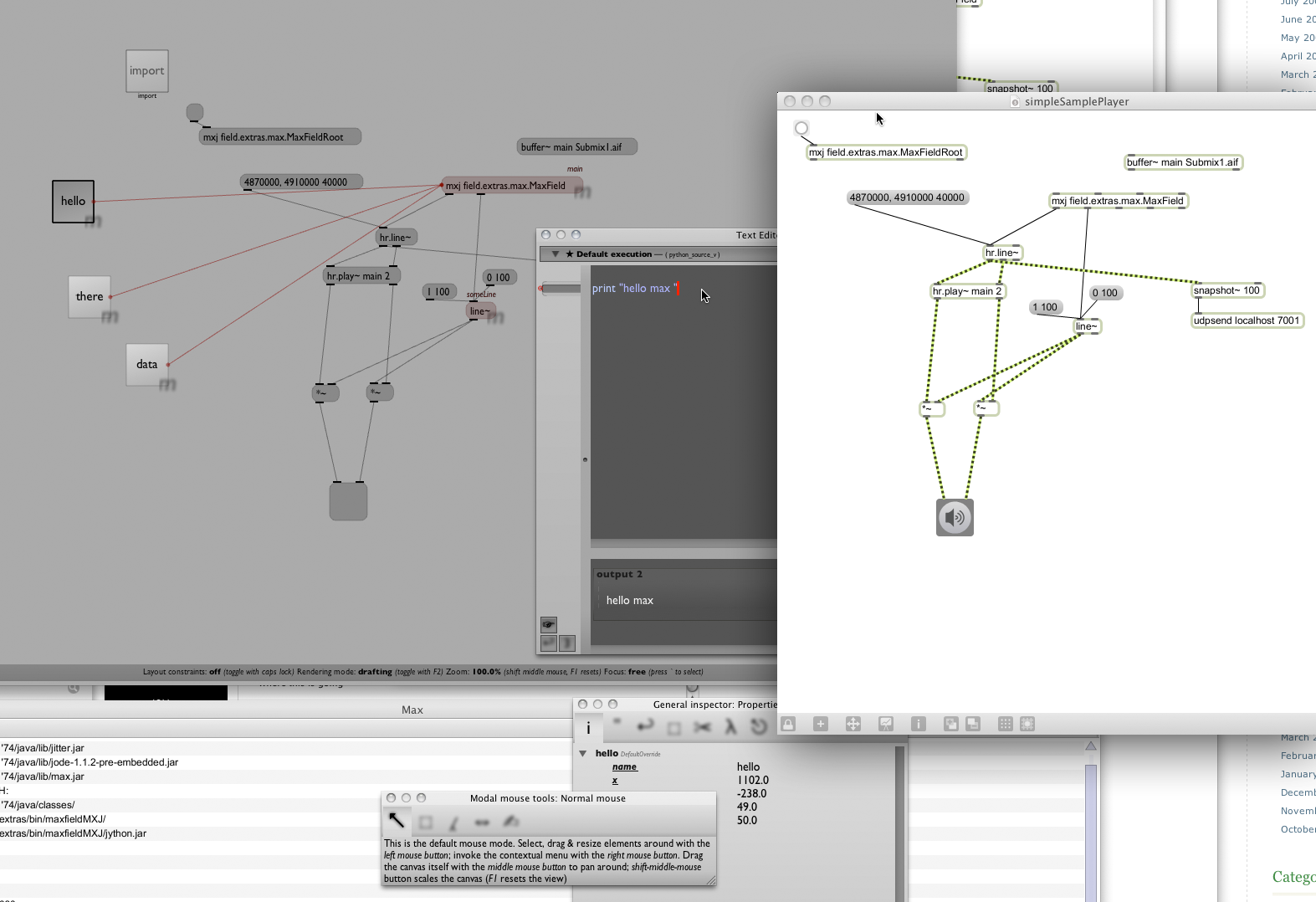This screenshot has width=1316, height=902.
Task: Collapse the hello properties group
Action: 583,754
